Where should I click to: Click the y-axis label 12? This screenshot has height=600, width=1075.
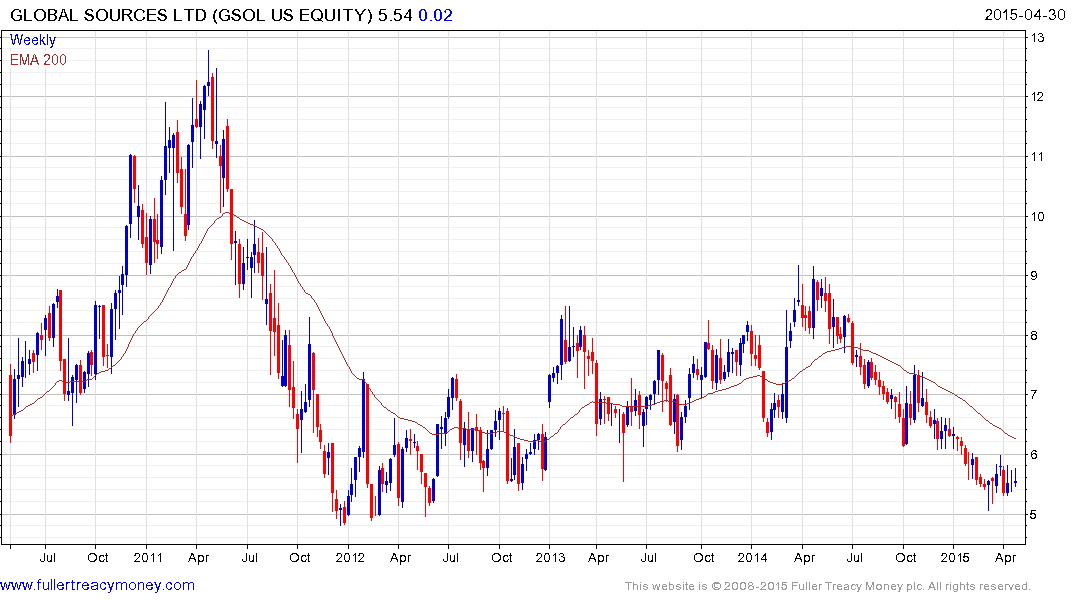[1037, 97]
